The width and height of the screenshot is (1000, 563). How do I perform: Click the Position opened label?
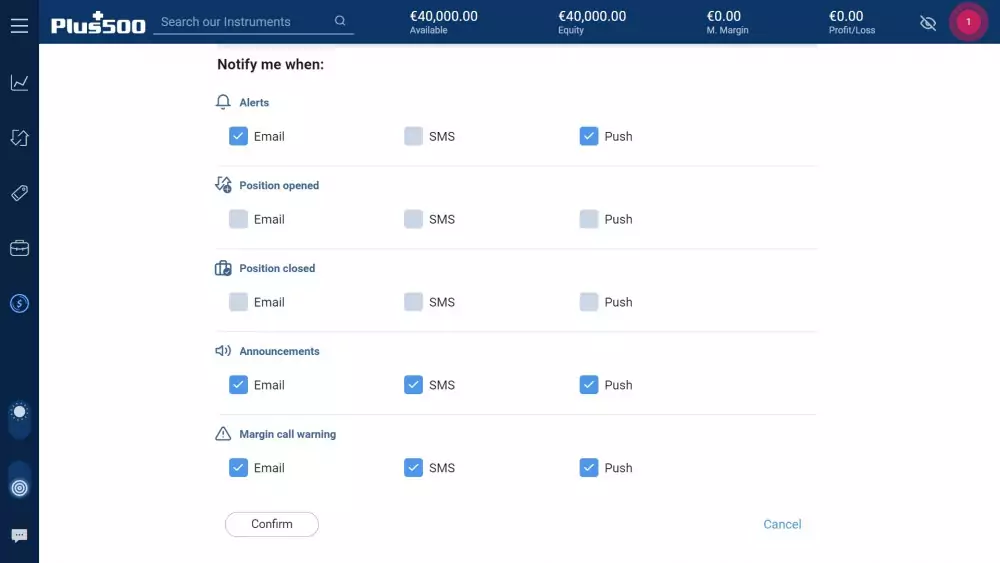point(279,186)
